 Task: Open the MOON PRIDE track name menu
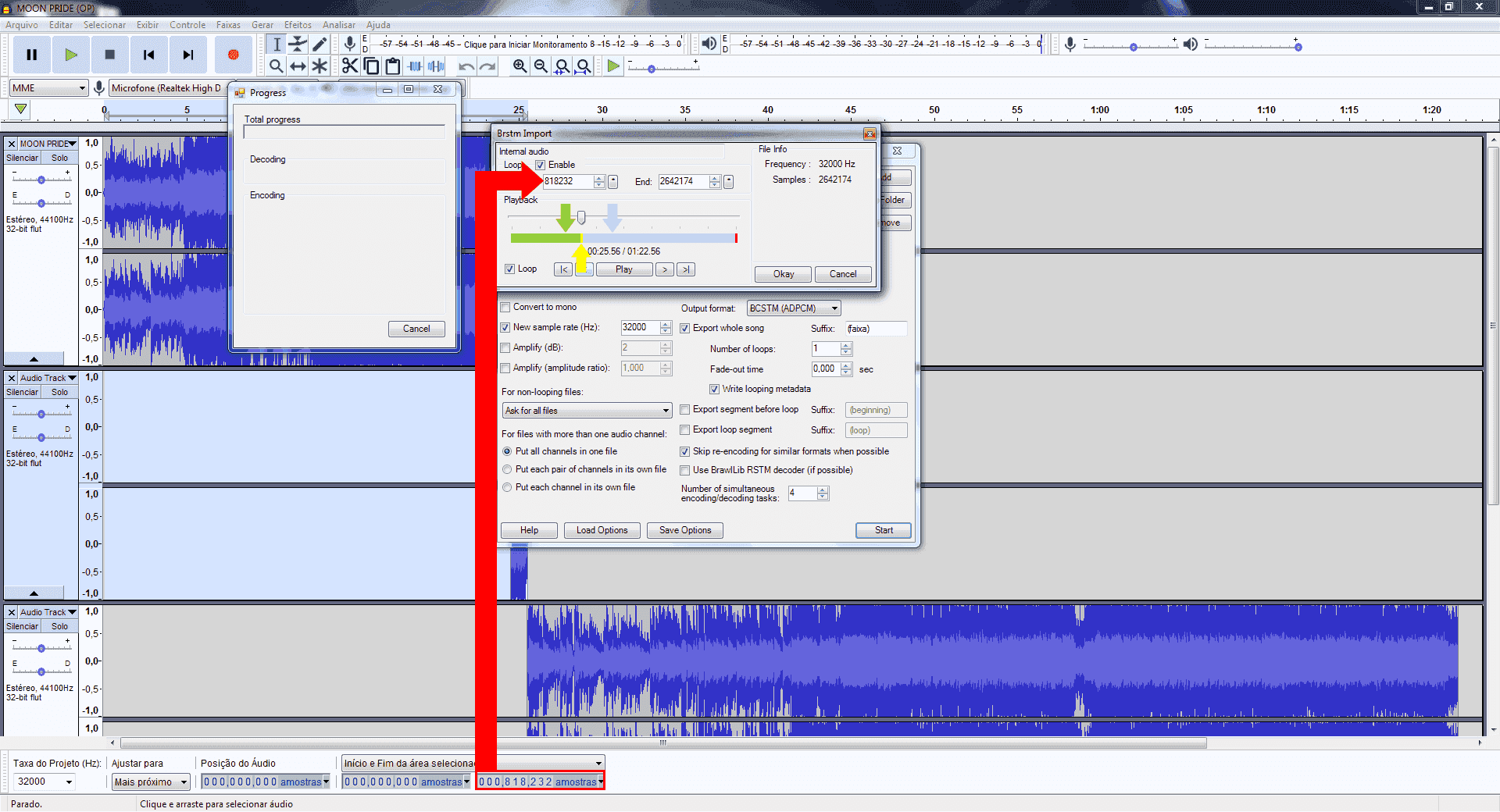pyautogui.click(x=48, y=144)
